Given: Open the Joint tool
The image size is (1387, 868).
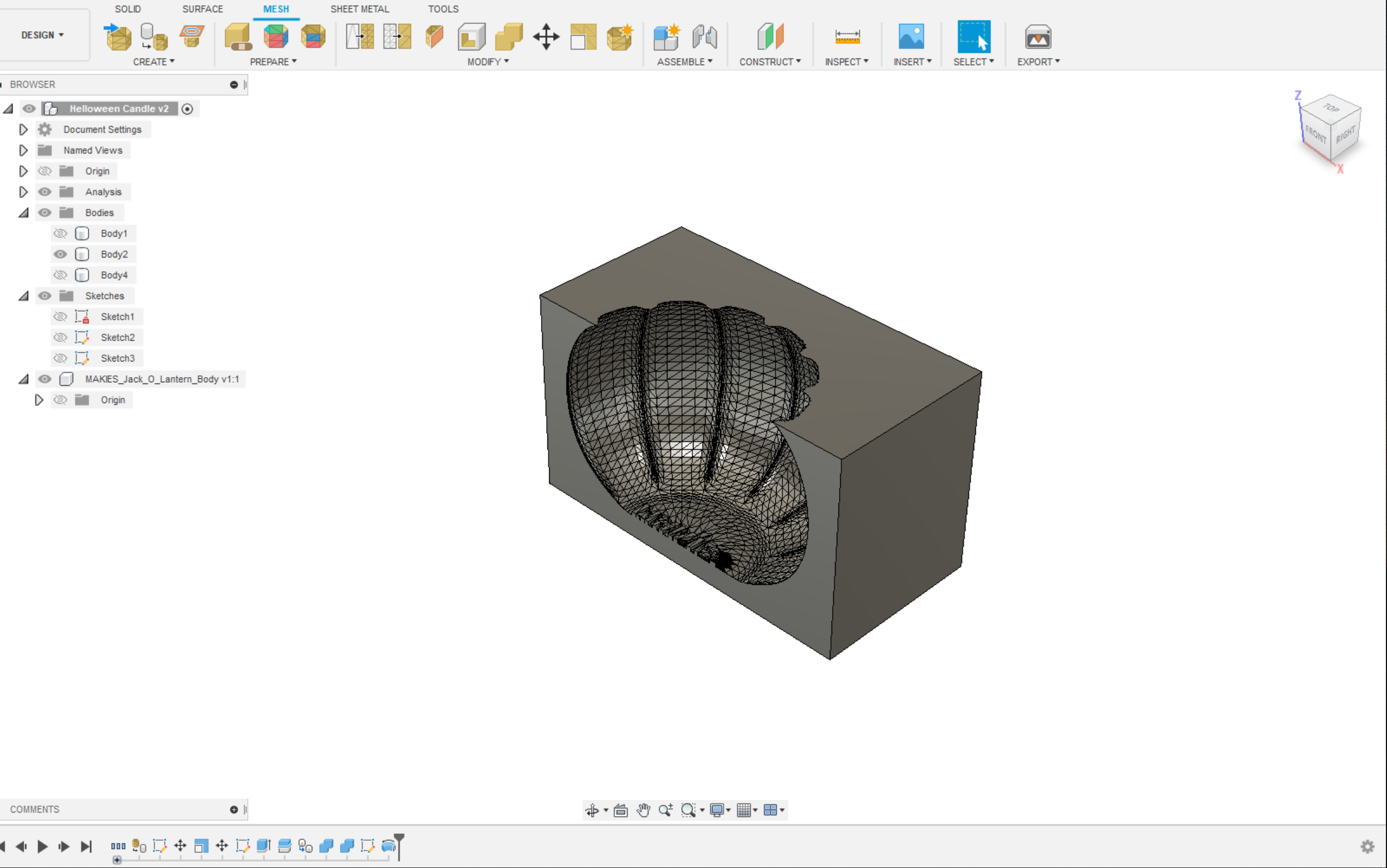Looking at the screenshot, I should (704, 37).
